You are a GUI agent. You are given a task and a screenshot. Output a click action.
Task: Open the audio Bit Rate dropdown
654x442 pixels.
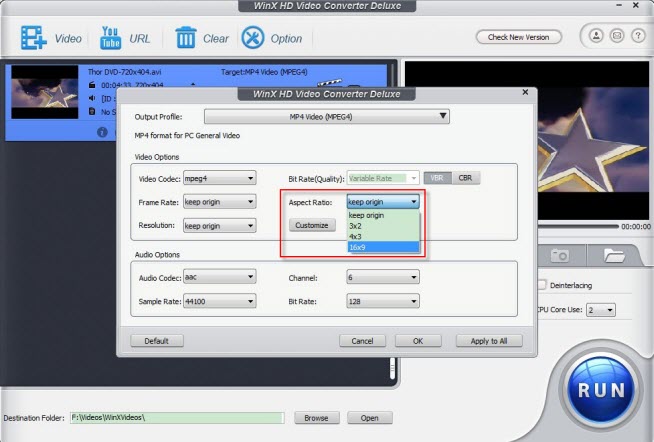383,301
